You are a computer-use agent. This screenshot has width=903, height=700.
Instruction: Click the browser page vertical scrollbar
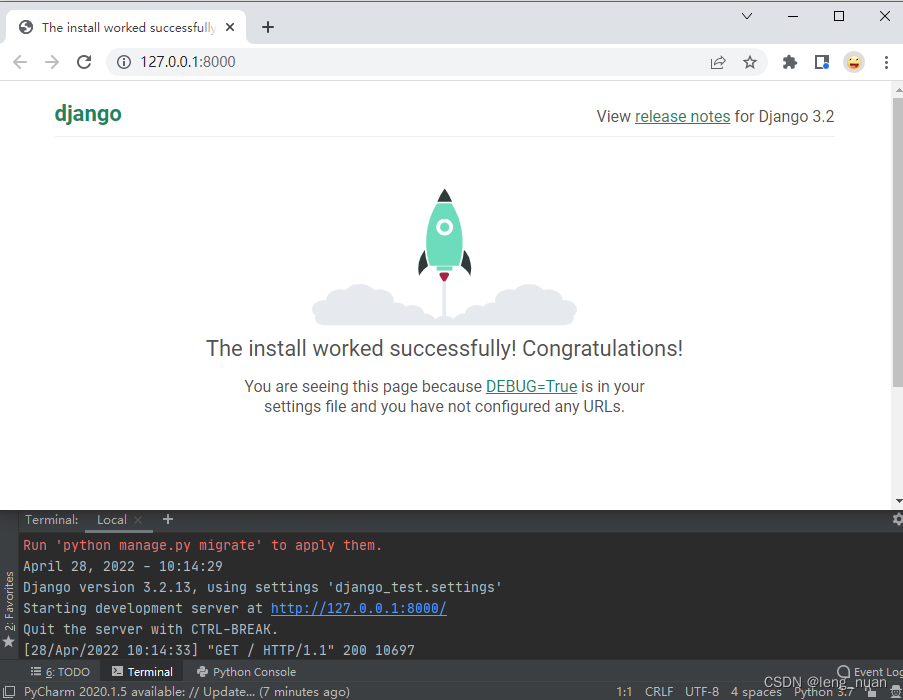pyautogui.click(x=898, y=242)
